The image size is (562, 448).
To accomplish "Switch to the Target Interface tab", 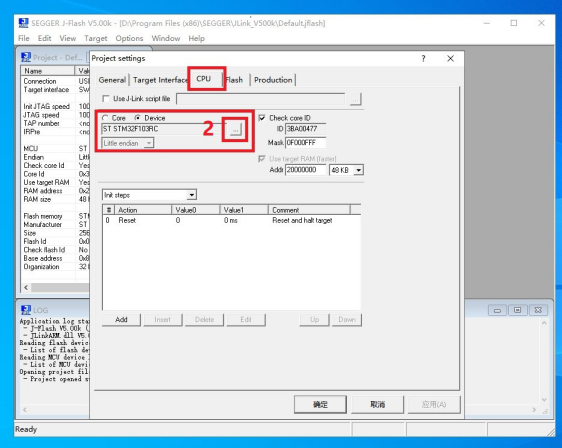I will coord(160,80).
